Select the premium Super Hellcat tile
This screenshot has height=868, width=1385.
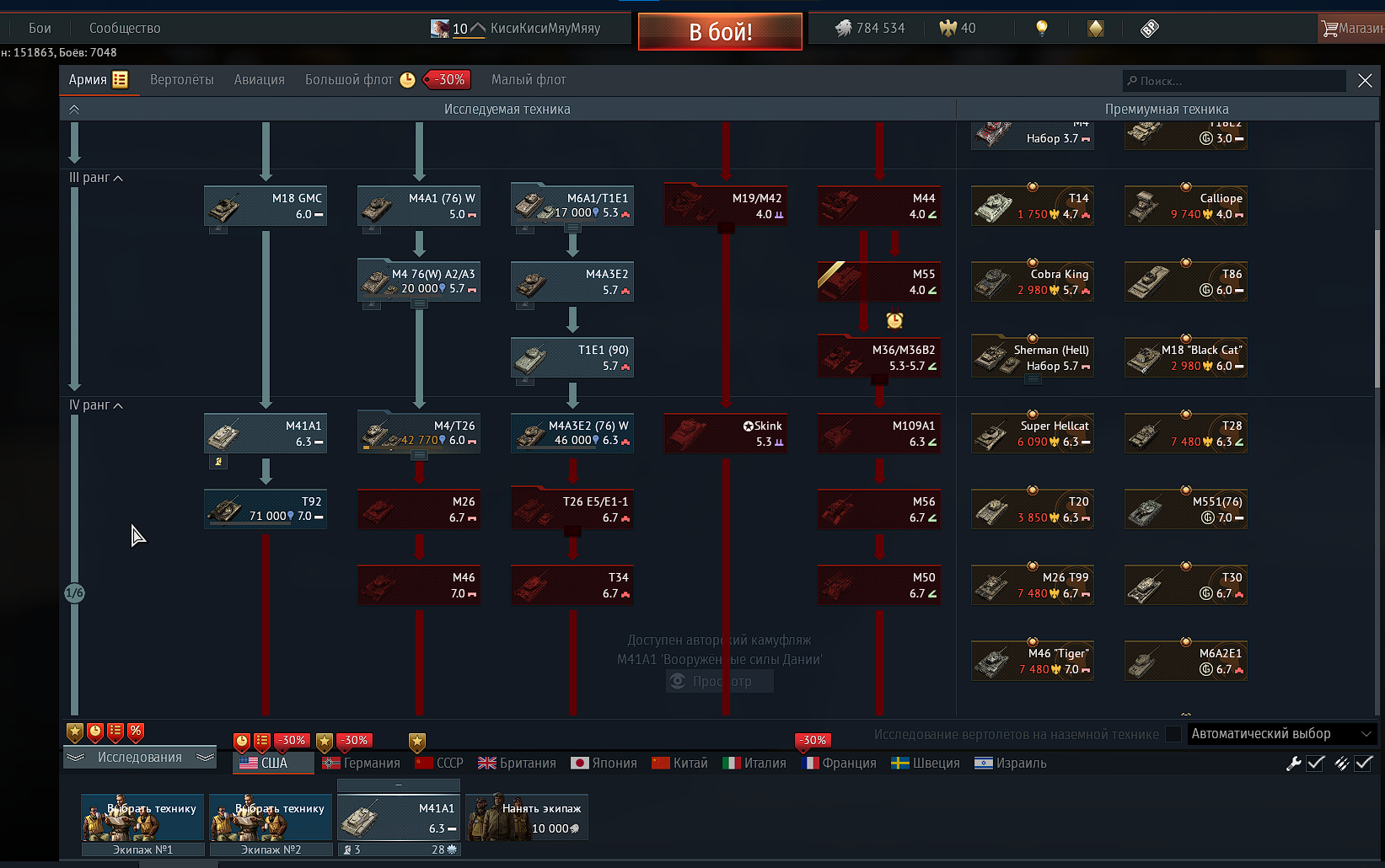(x=1033, y=433)
